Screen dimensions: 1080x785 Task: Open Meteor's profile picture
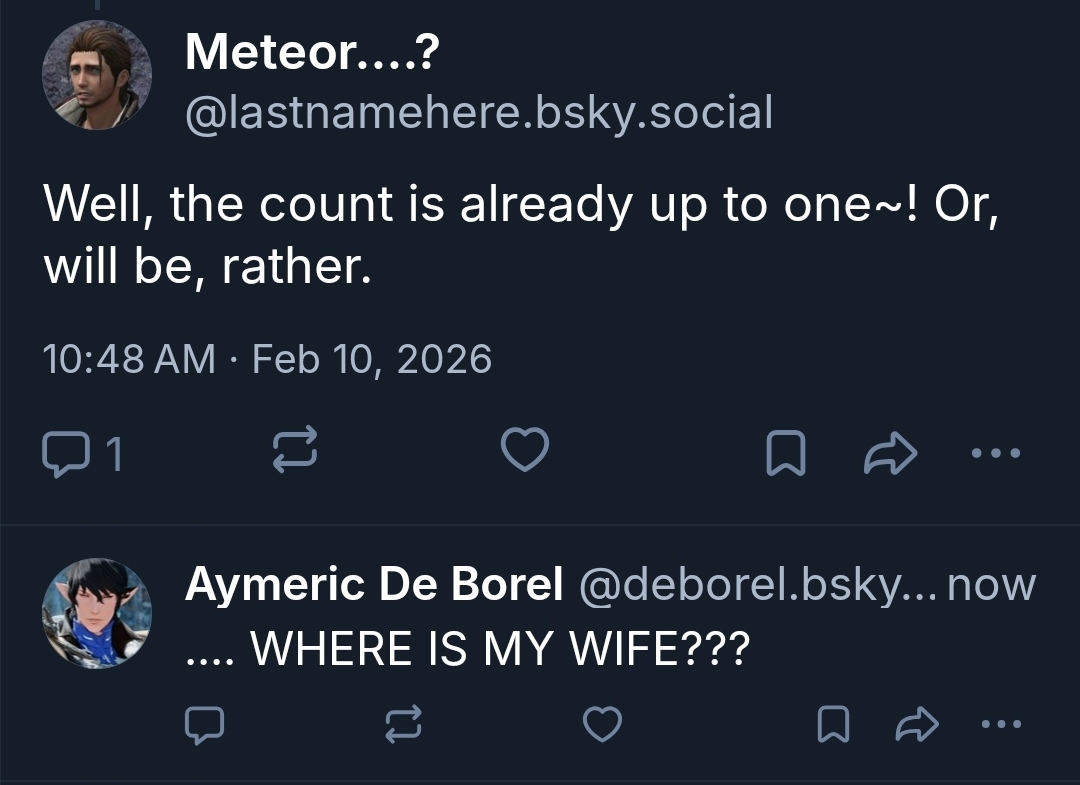[96, 77]
